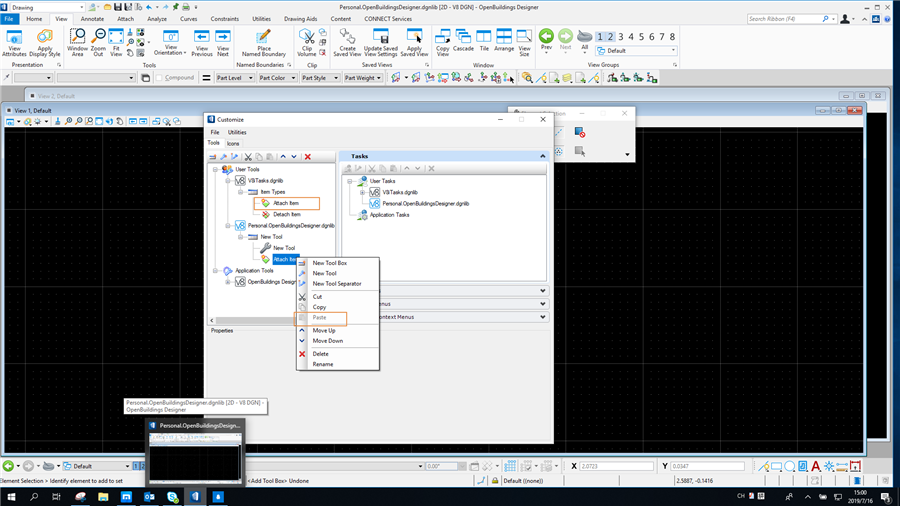Open the Part Style dropdown

click(x=320, y=77)
